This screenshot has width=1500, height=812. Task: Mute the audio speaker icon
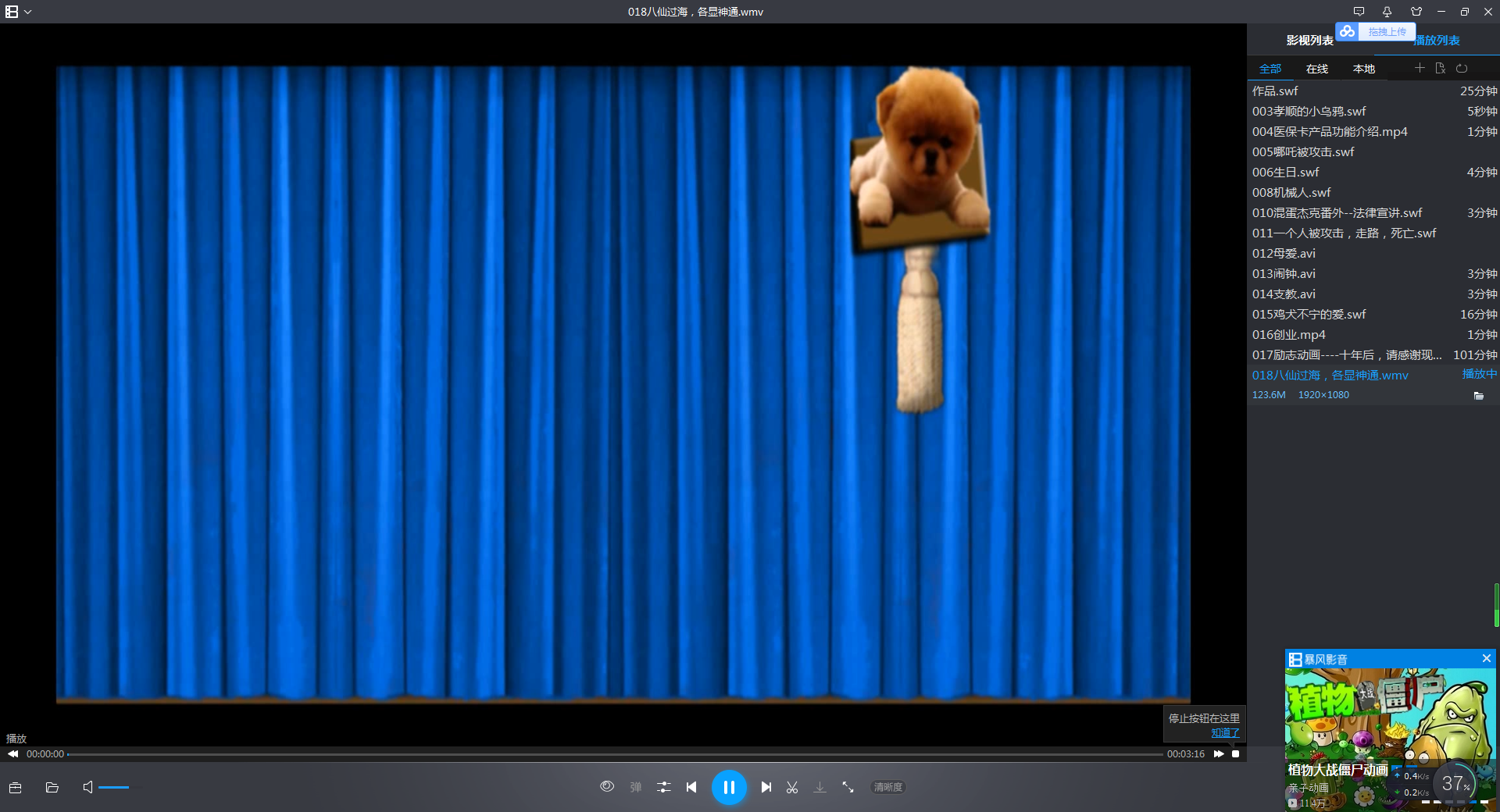click(87, 787)
